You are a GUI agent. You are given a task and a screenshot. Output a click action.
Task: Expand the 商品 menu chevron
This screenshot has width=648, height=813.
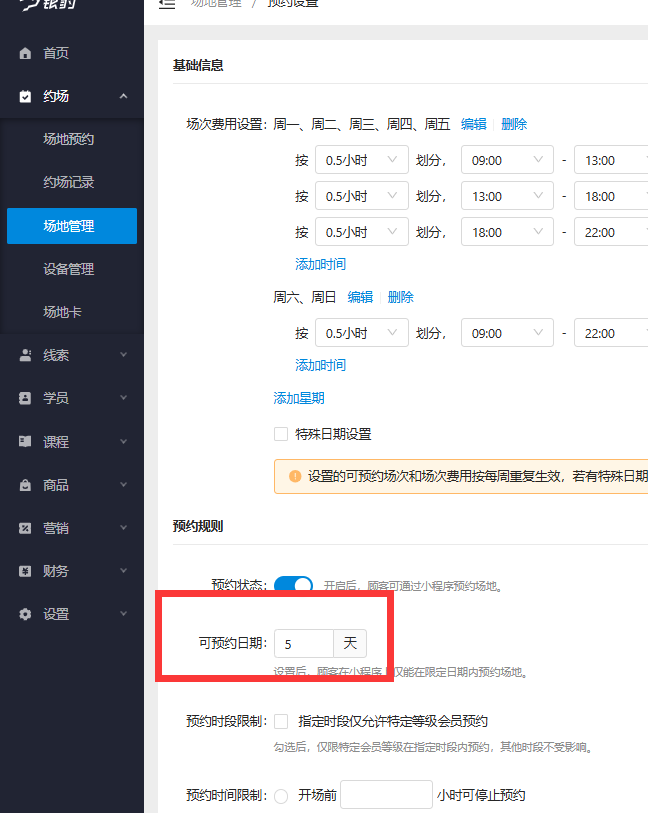click(x=123, y=485)
